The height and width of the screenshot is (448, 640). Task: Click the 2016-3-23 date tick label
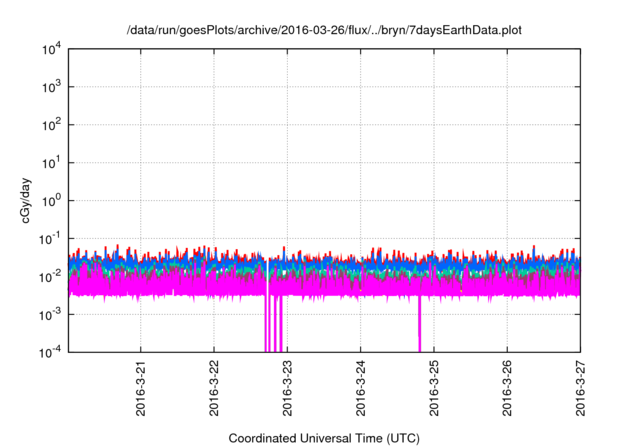[287, 388]
